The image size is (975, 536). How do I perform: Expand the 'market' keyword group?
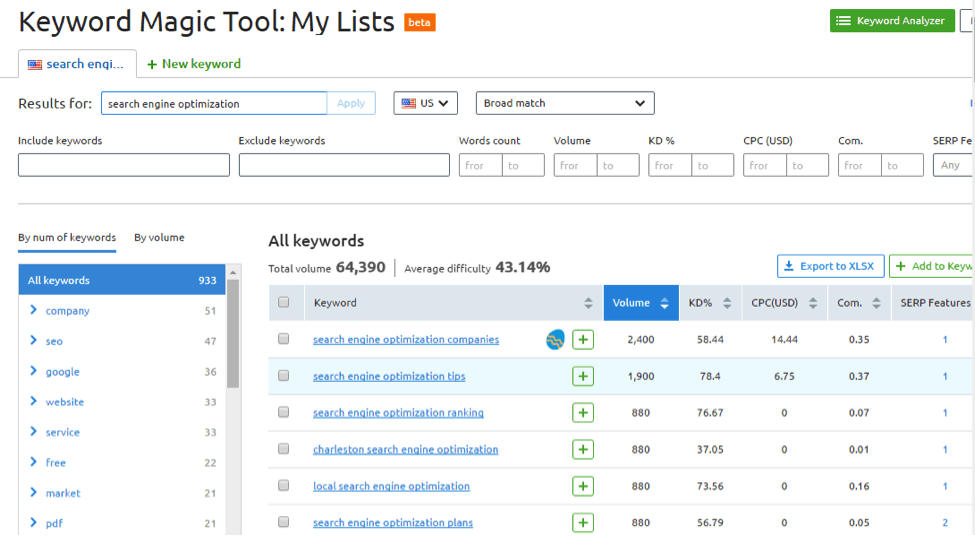click(34, 492)
